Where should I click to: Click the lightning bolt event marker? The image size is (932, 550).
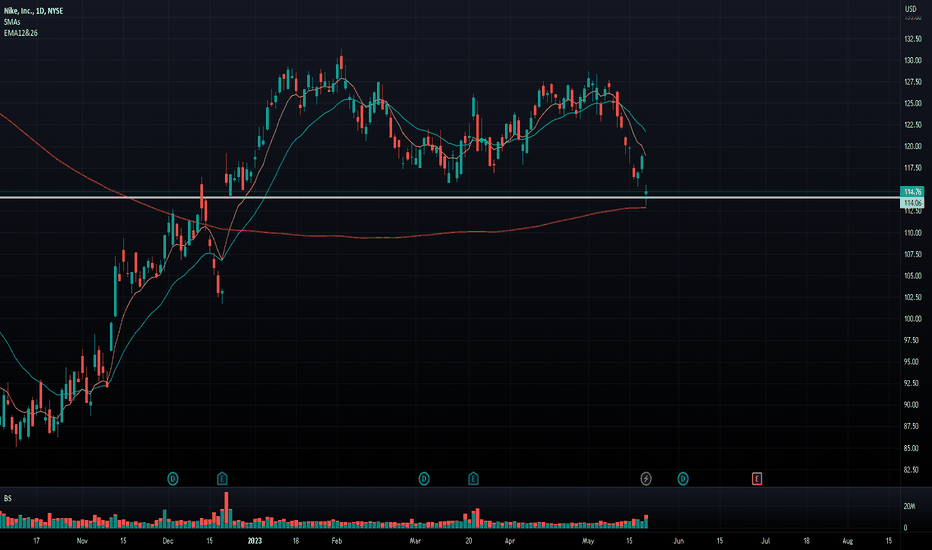(x=646, y=479)
